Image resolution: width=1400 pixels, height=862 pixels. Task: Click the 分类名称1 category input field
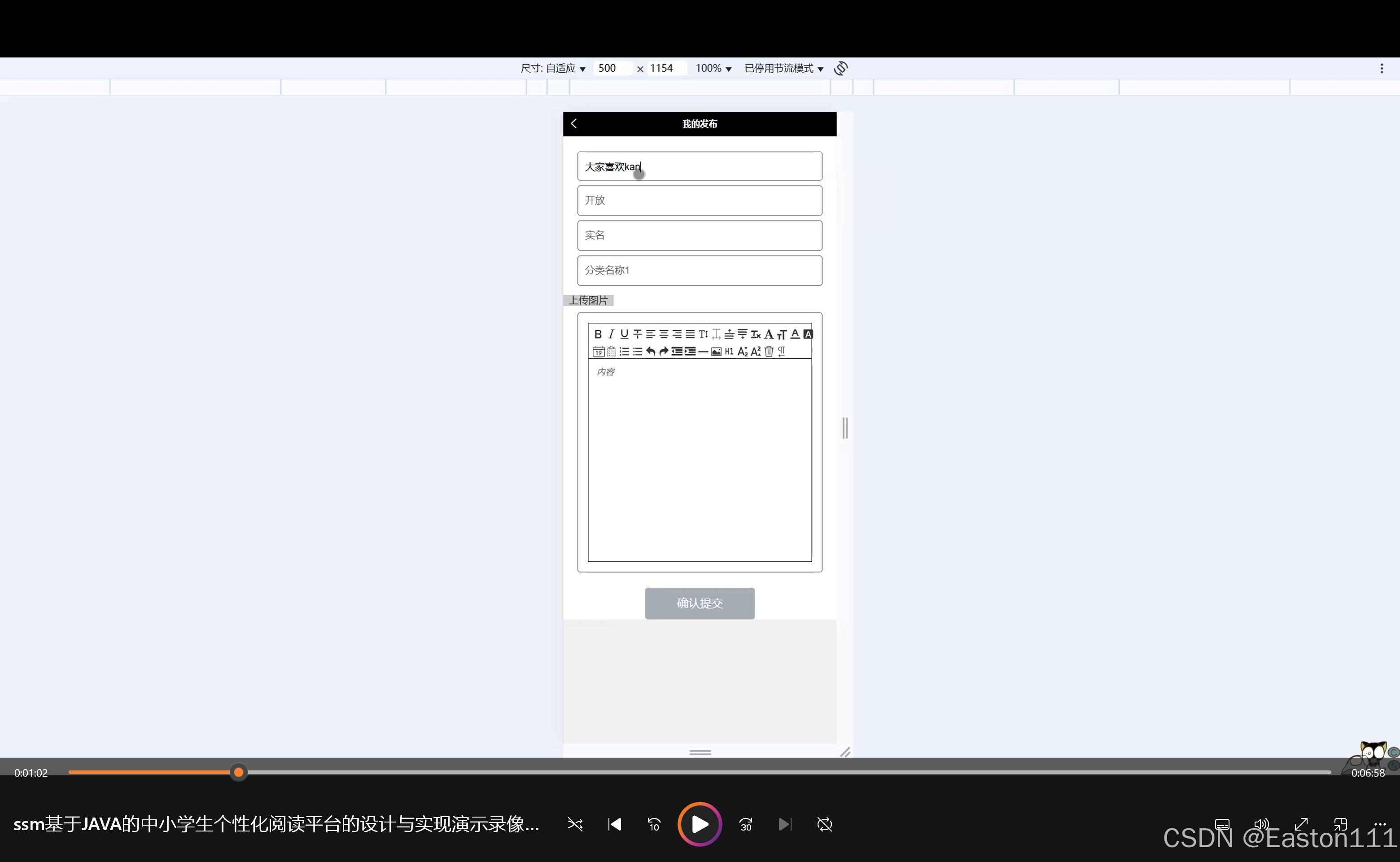699,270
